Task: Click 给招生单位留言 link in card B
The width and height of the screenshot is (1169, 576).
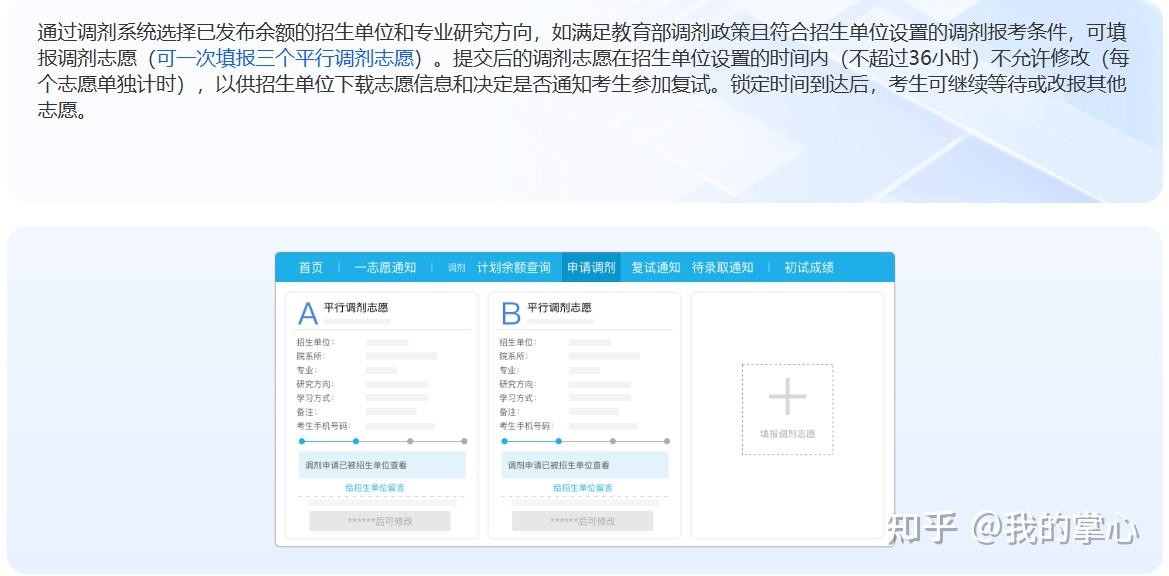Action: click(x=583, y=488)
